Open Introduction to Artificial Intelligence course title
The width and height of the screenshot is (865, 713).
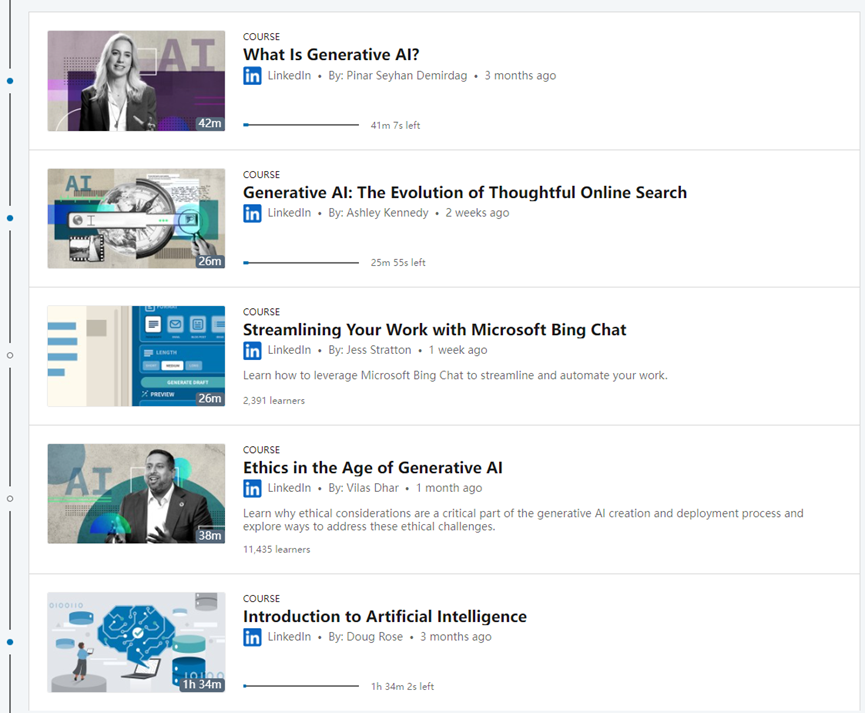point(385,616)
